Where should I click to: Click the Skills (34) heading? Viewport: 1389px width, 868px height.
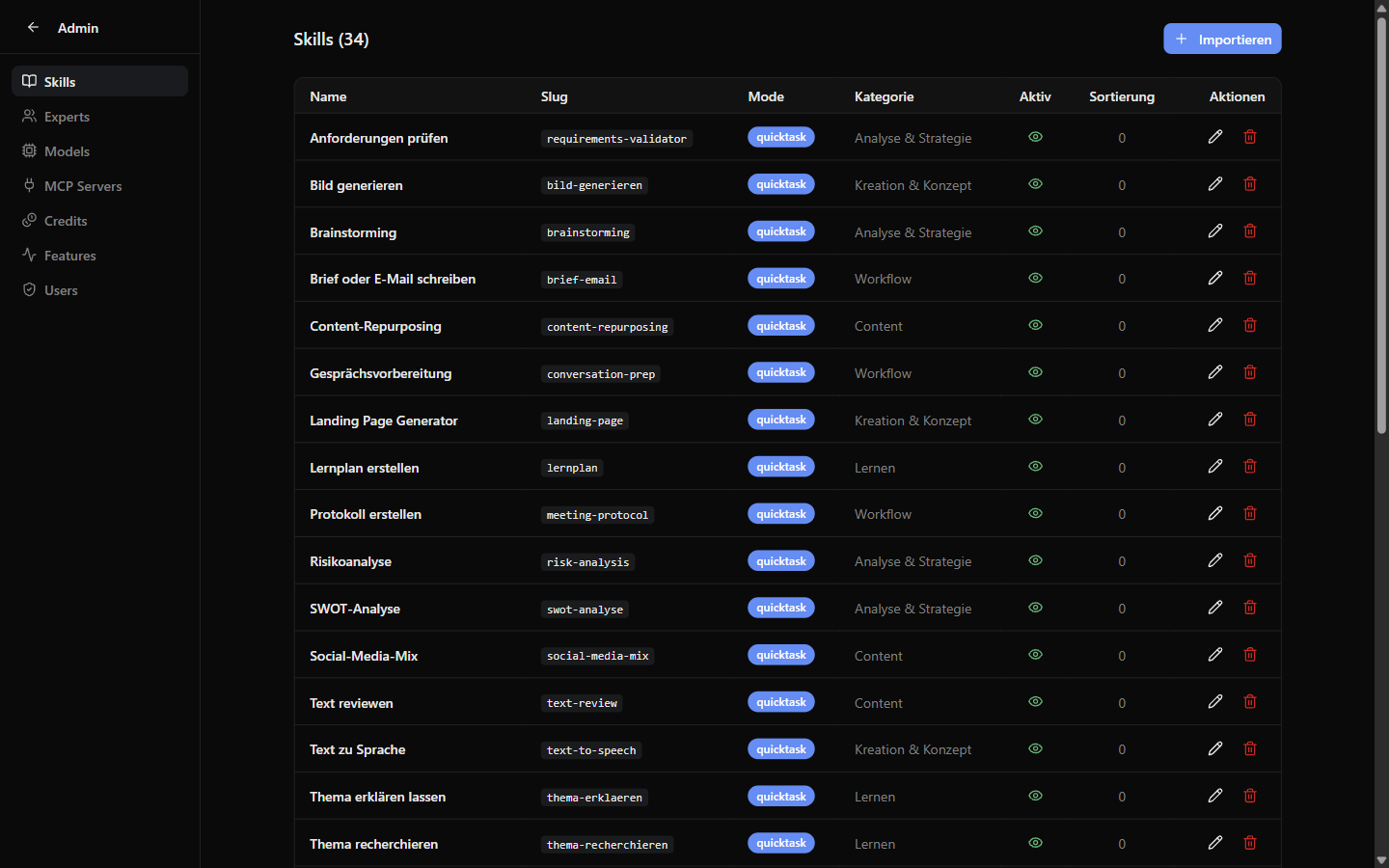331,39
